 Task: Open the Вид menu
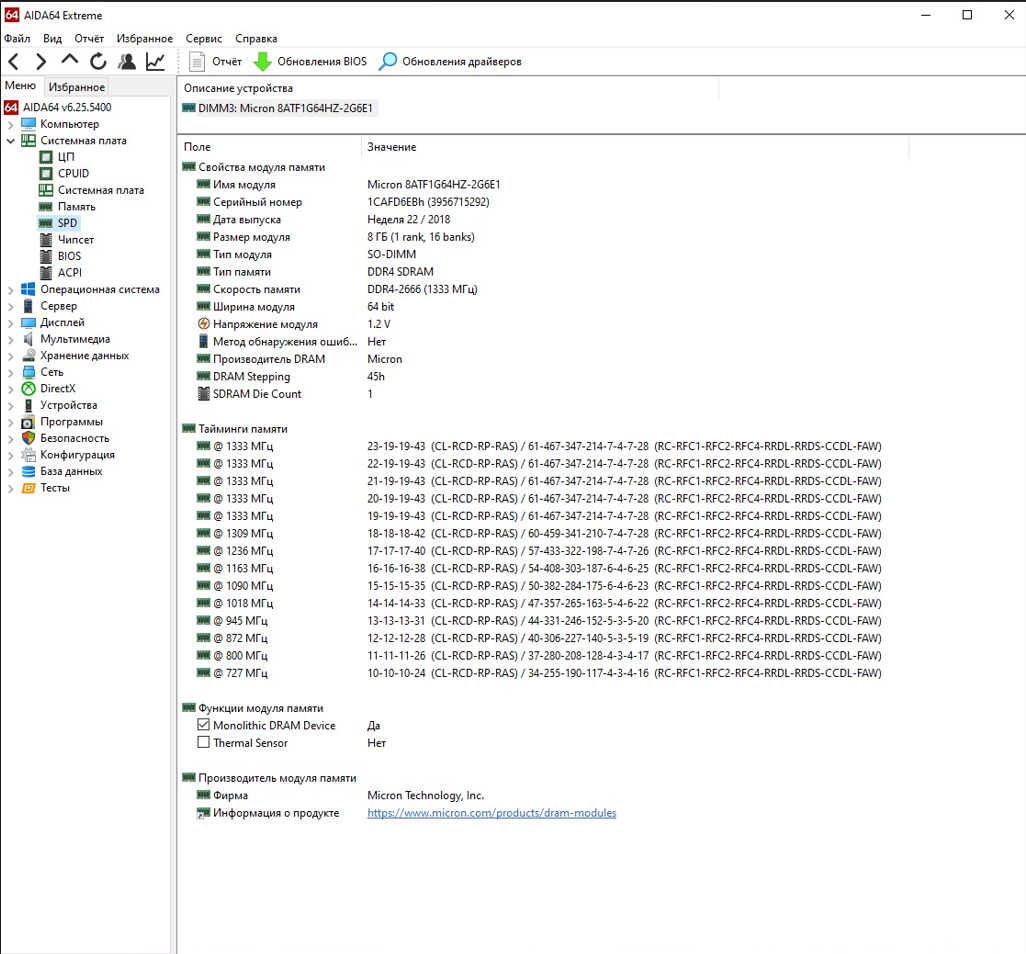click(52, 39)
